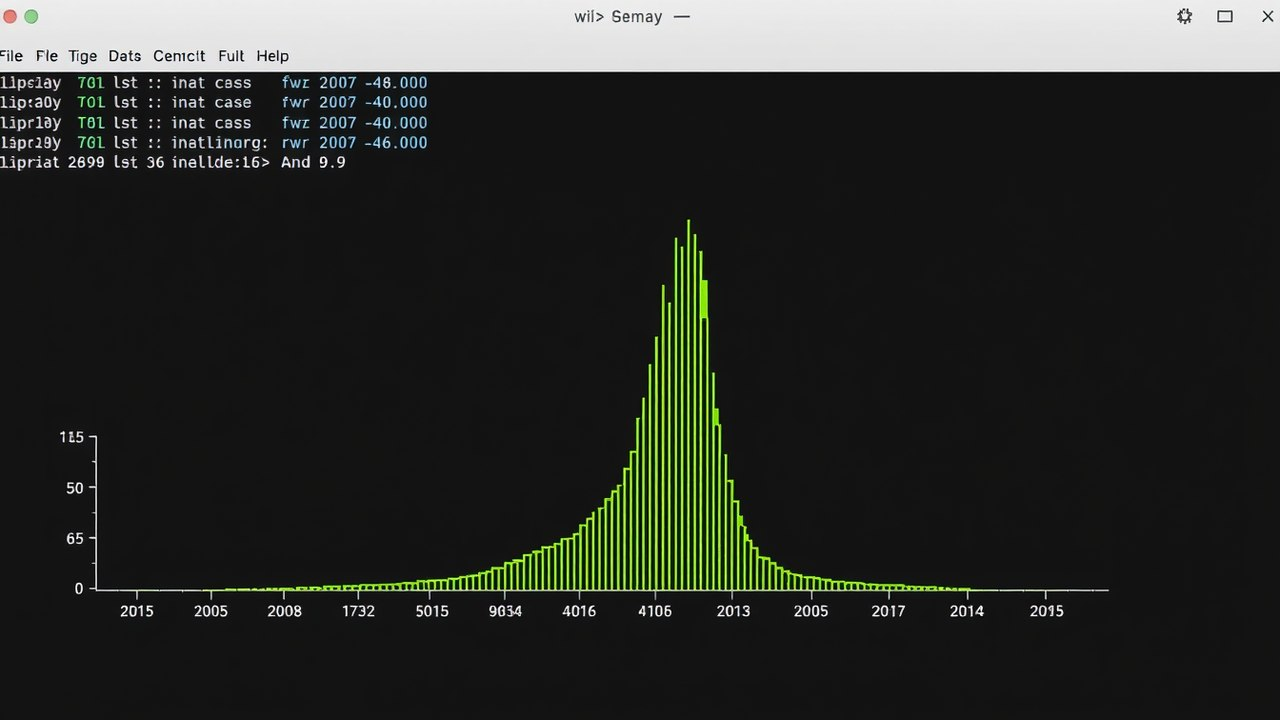Click y-axis label 65
The height and width of the screenshot is (720, 1280).
[x=75, y=539]
